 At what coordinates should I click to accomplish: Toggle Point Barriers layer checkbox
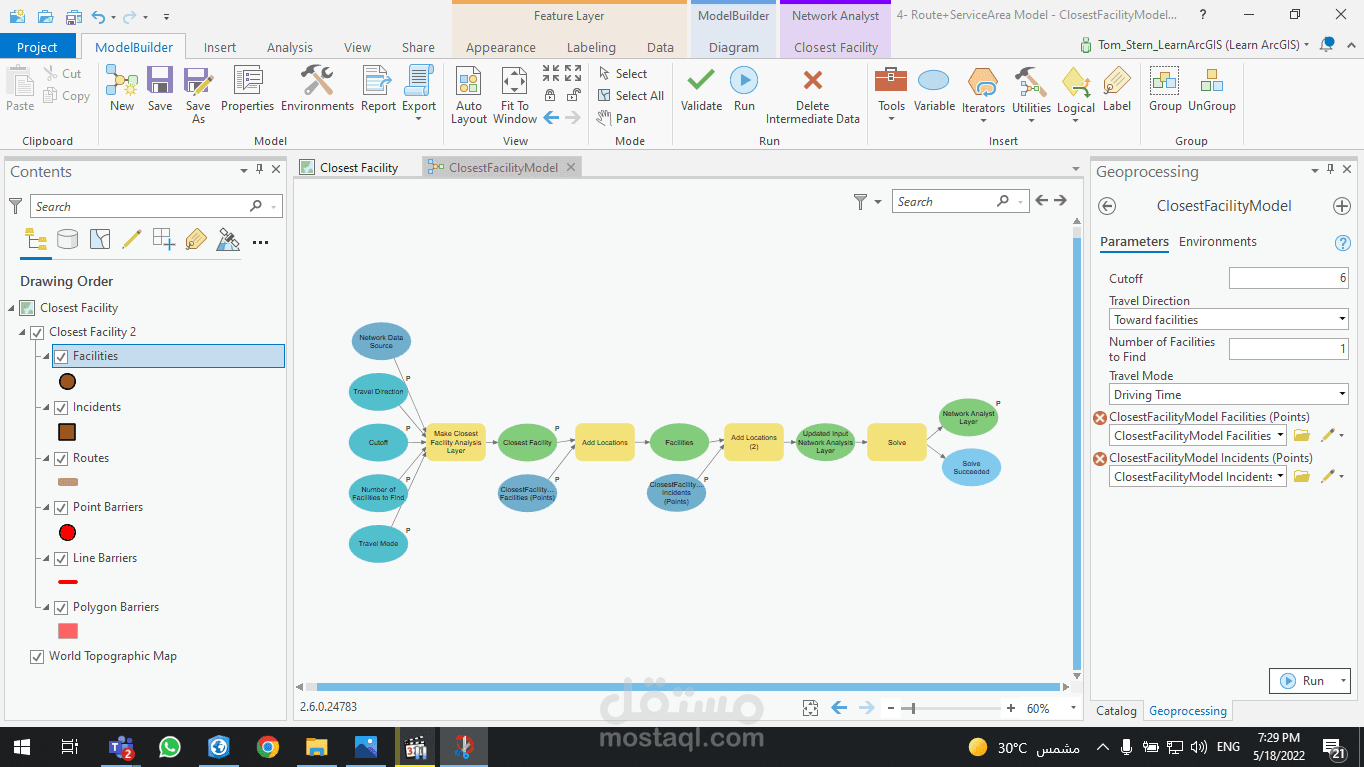pyautogui.click(x=61, y=507)
